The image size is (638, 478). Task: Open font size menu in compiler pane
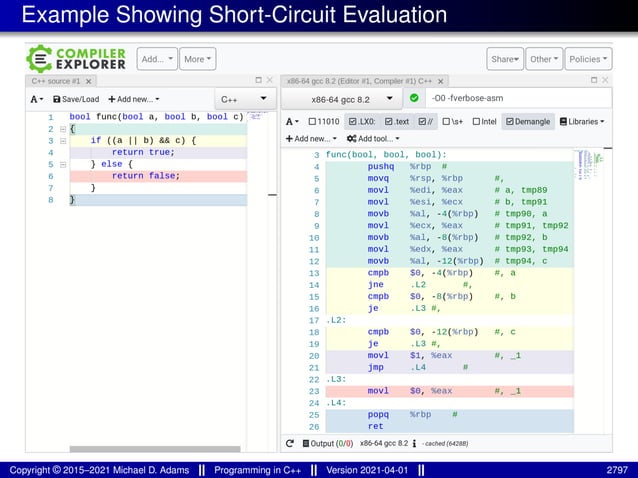pyautogui.click(x=292, y=122)
